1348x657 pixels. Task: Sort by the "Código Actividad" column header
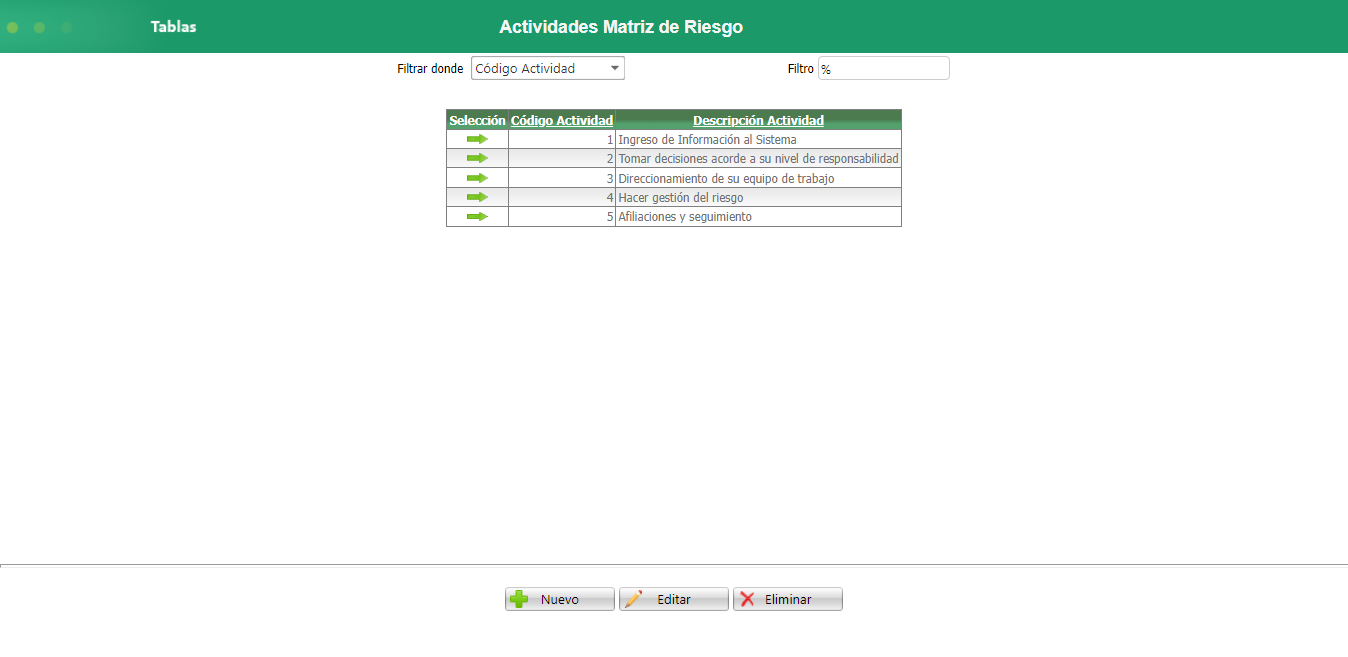click(x=561, y=120)
